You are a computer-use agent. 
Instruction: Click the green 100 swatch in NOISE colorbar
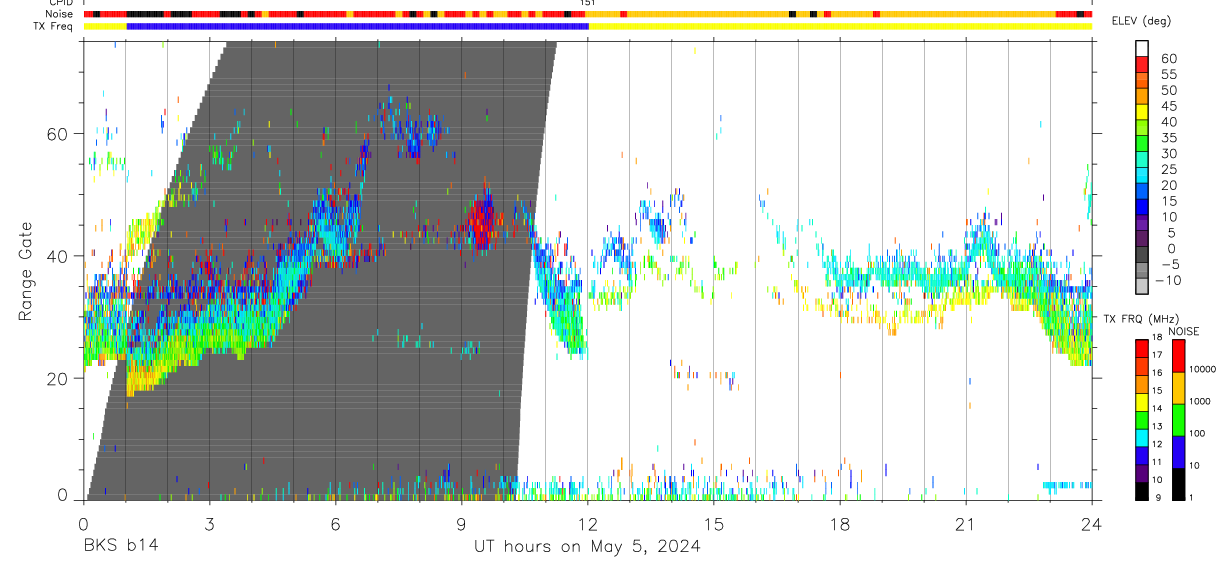[x=1178, y=419]
